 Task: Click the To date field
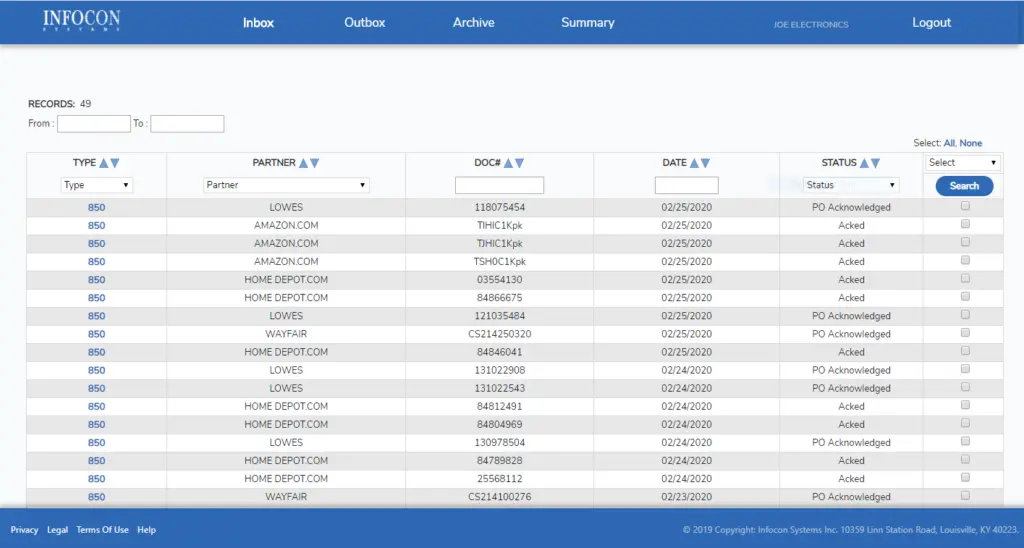(x=187, y=123)
